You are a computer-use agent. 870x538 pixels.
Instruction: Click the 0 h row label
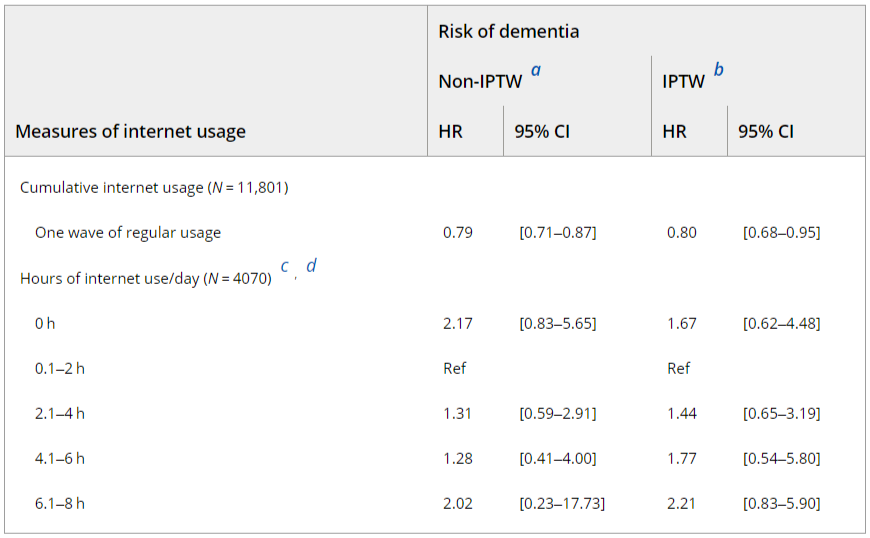[44, 323]
